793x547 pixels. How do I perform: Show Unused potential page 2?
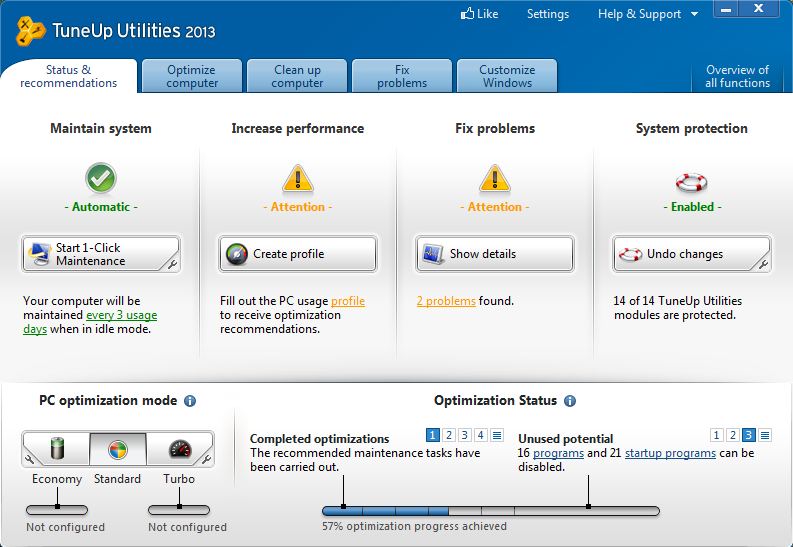click(732, 435)
